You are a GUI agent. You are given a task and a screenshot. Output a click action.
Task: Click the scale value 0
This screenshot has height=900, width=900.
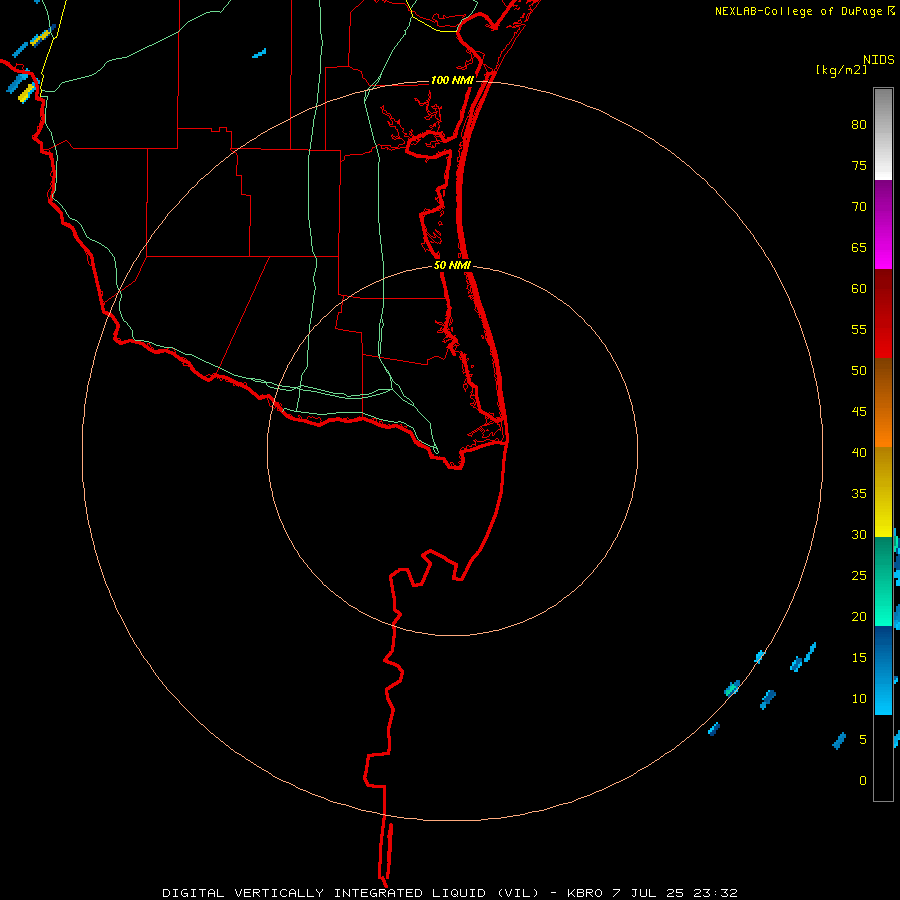click(863, 781)
